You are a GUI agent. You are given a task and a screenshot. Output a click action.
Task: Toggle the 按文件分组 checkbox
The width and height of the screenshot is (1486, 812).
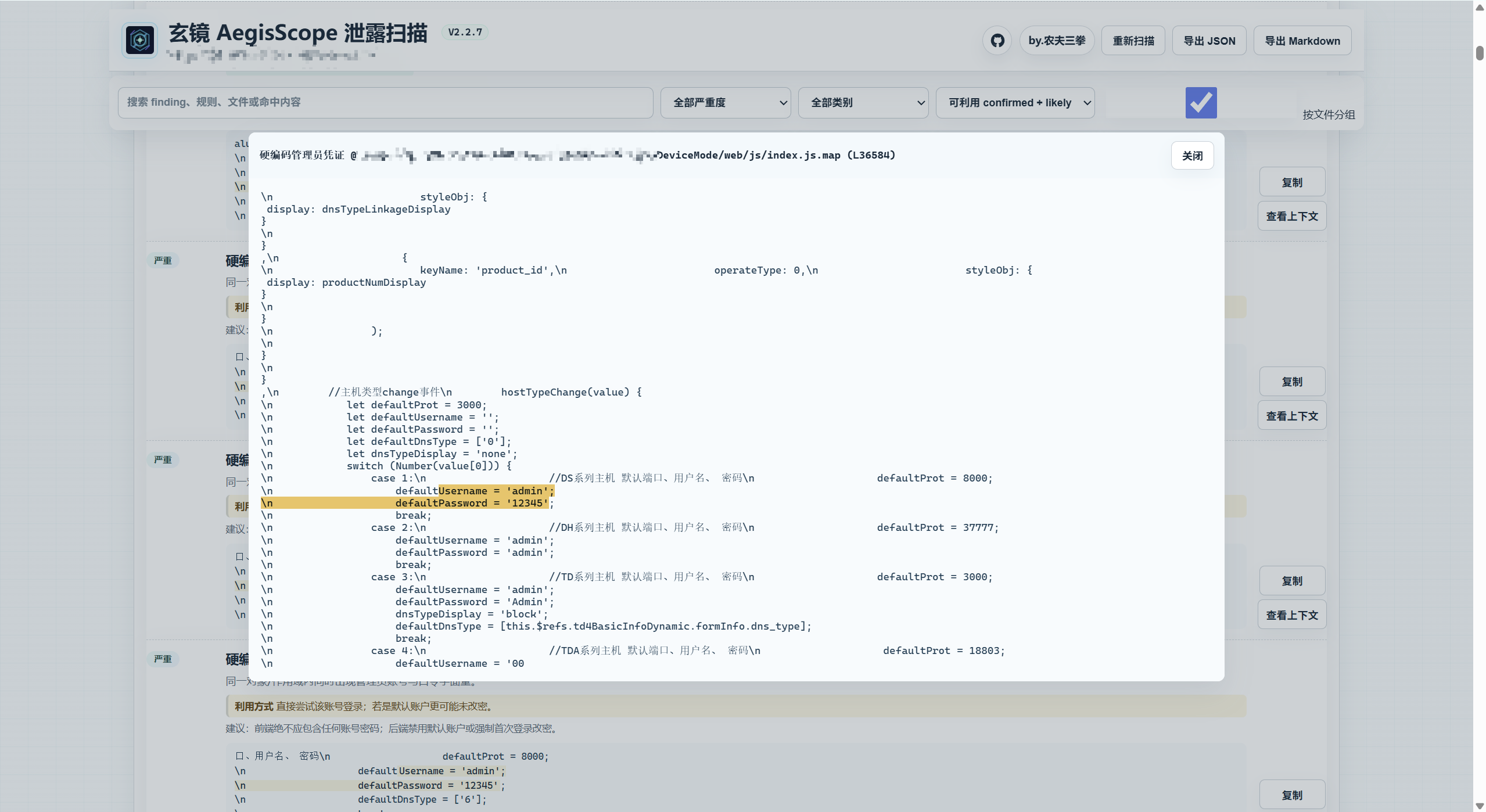click(1201, 102)
